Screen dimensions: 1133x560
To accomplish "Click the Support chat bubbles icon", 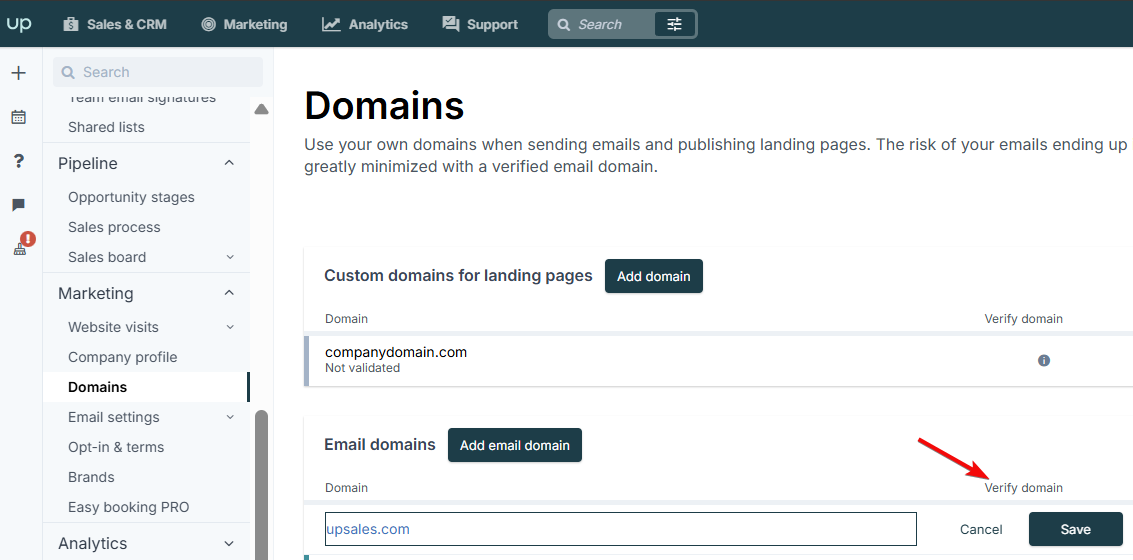I will [451, 24].
